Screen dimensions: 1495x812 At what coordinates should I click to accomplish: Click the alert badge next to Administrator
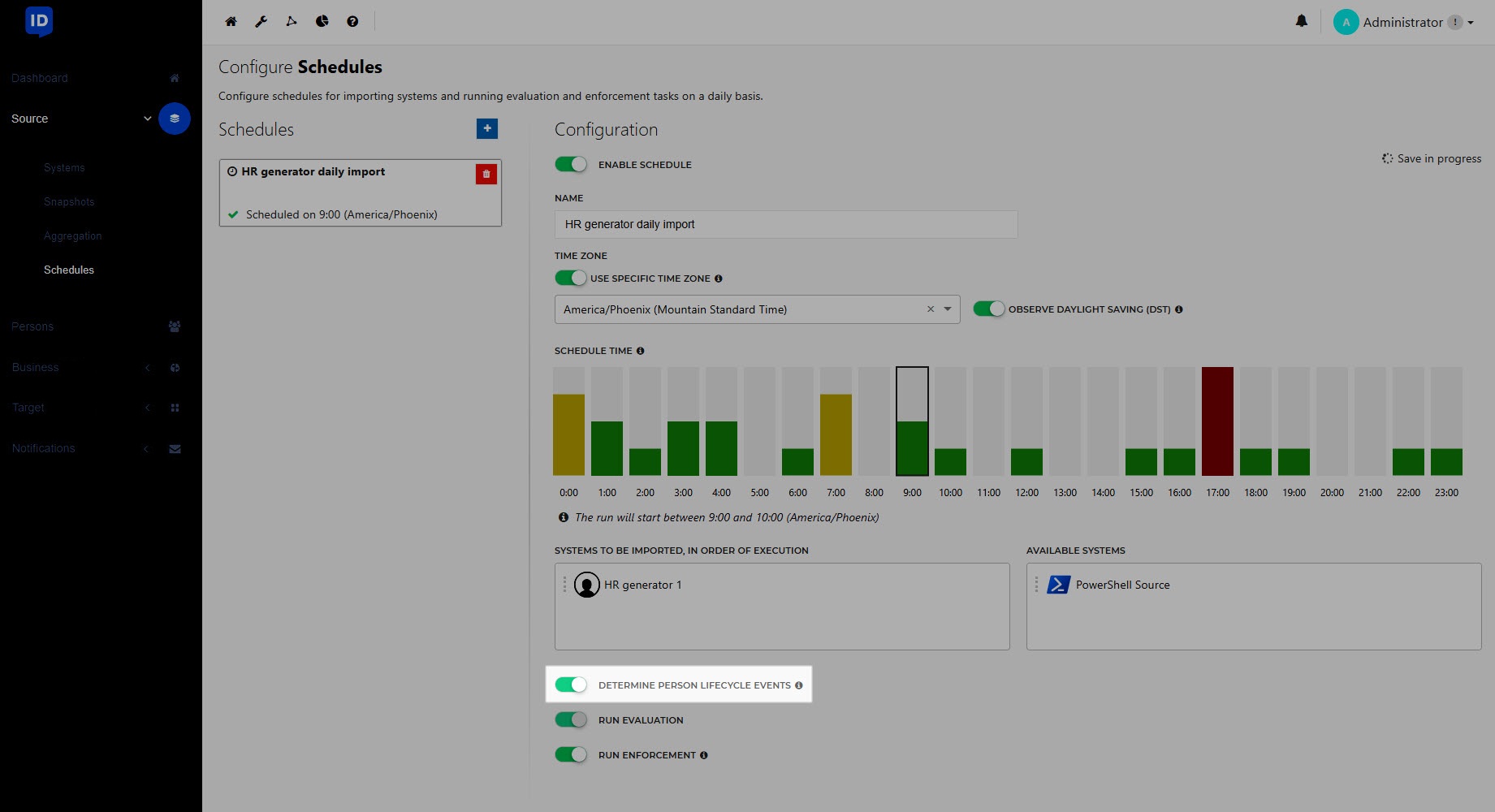click(1455, 23)
